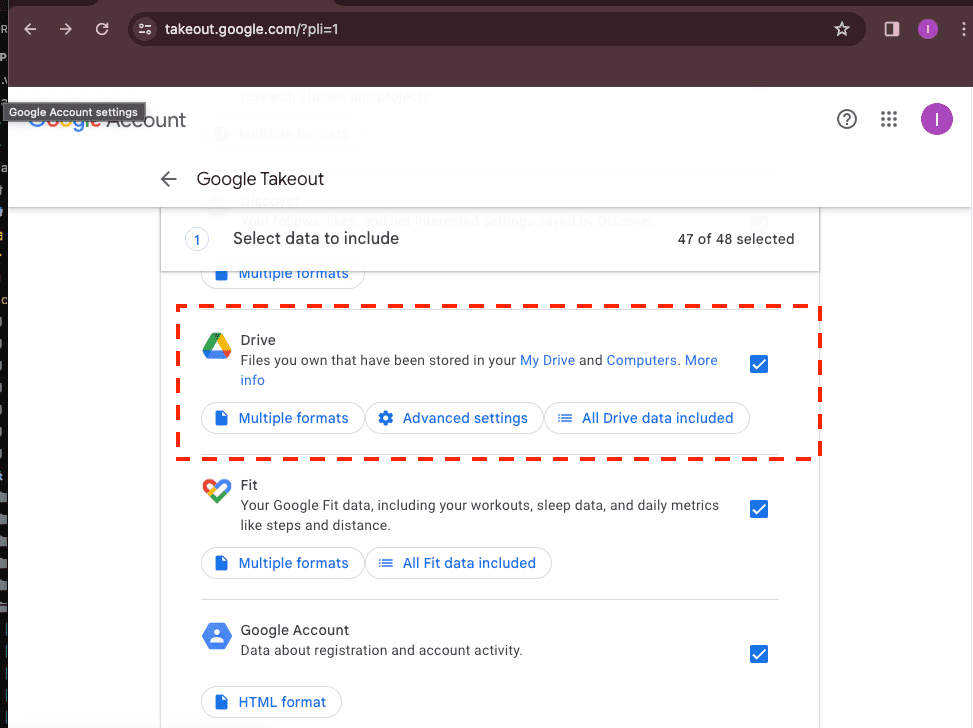Go back using the browser back arrow
Image resolution: width=973 pixels, height=728 pixels.
point(30,29)
